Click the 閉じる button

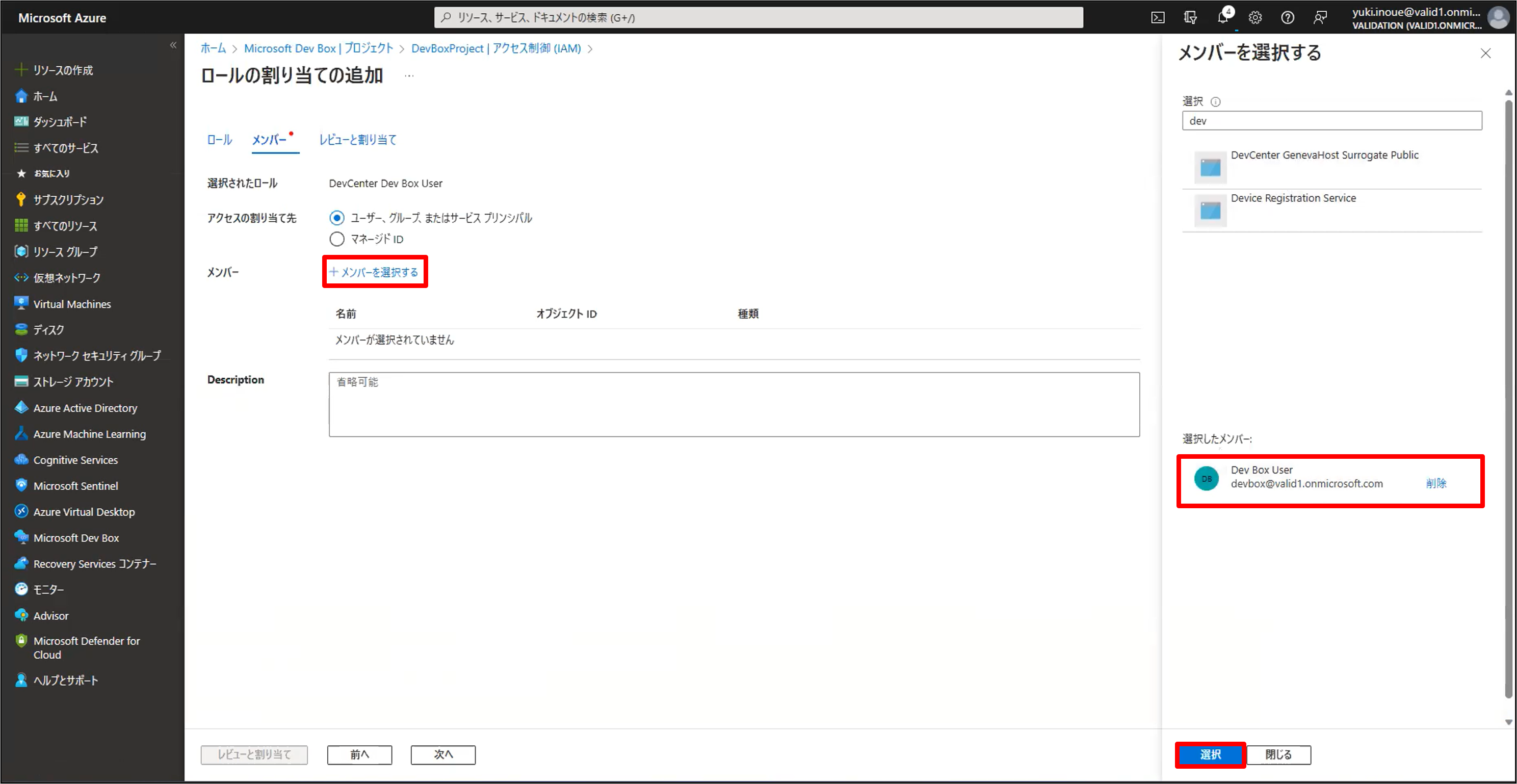tap(1278, 754)
